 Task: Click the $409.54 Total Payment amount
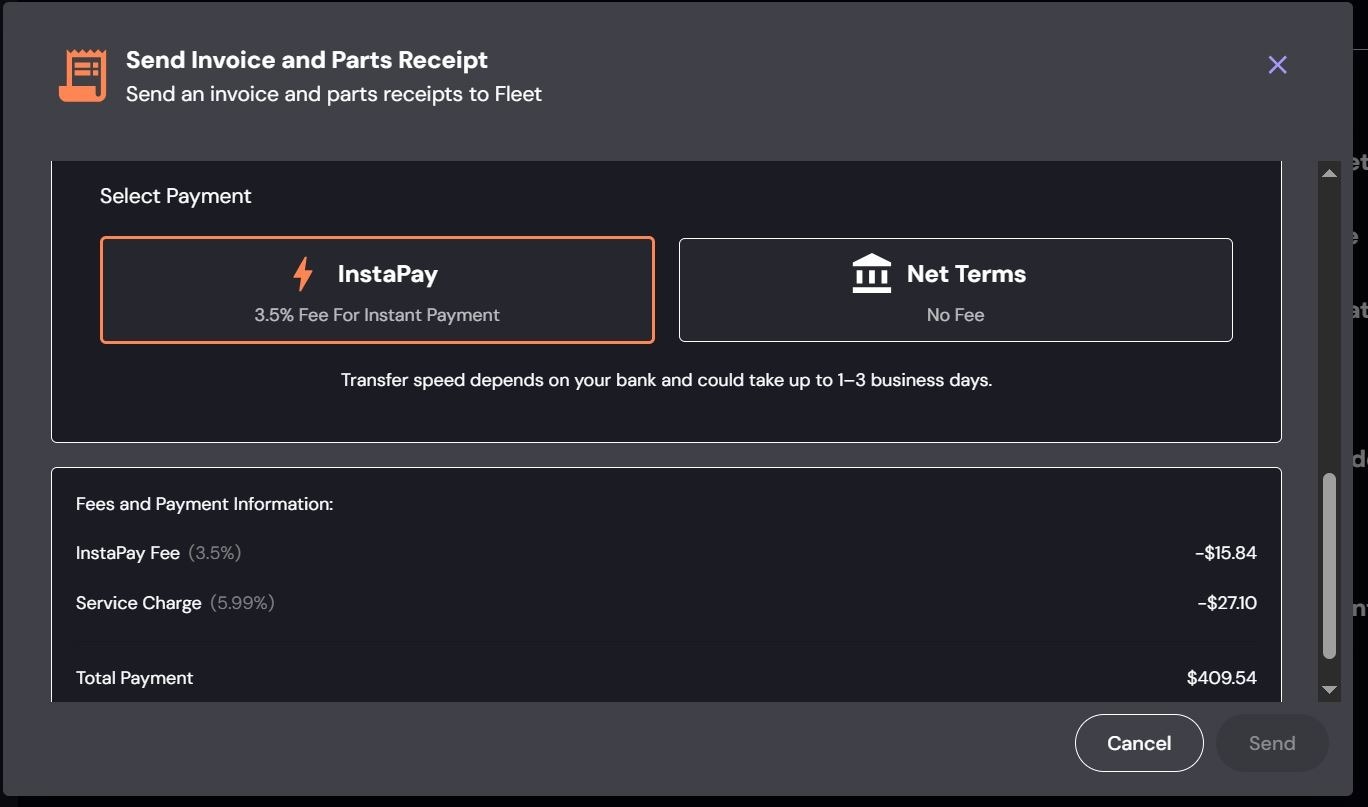point(1221,678)
